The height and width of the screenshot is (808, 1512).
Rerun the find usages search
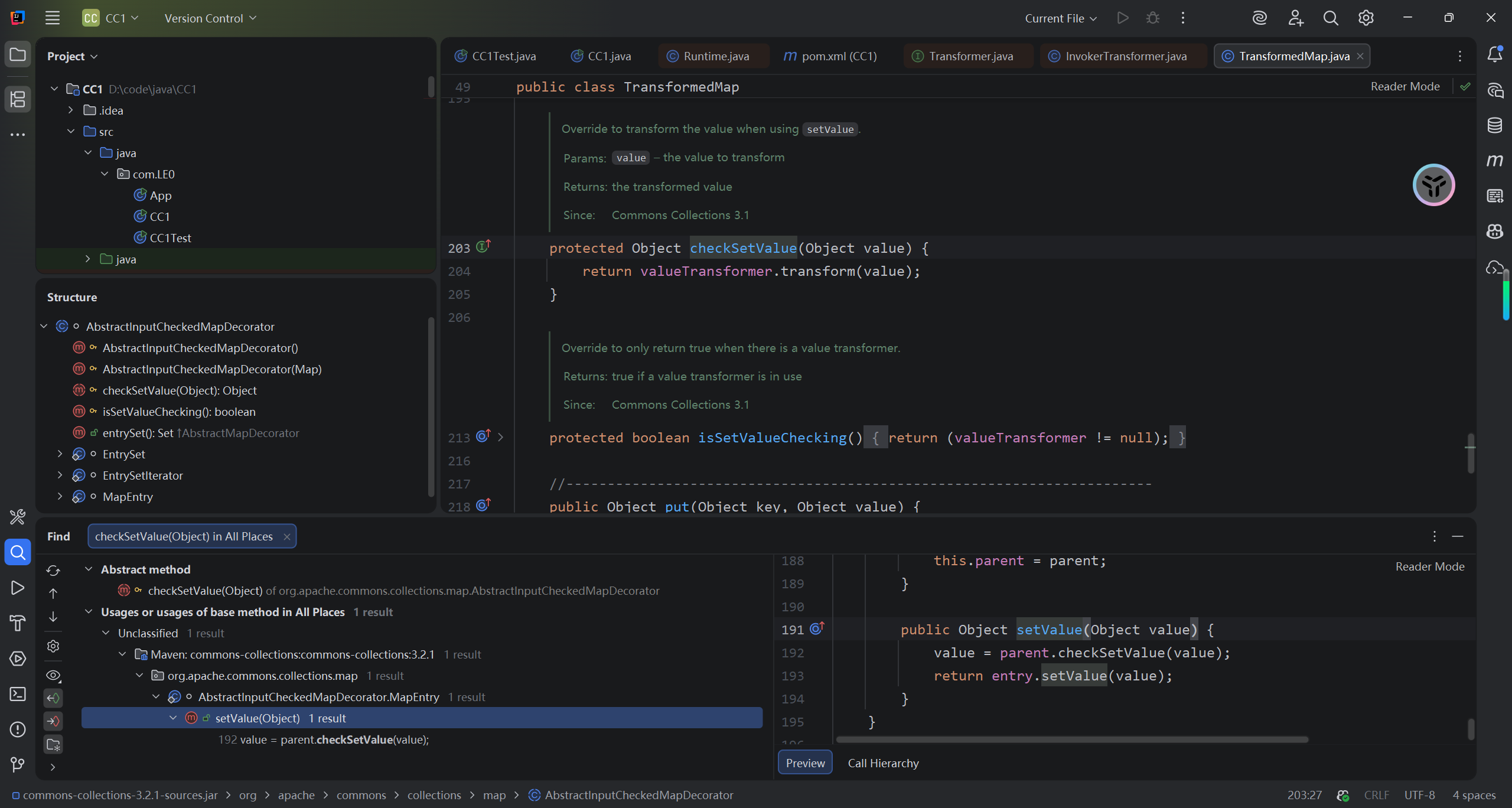tap(53, 570)
